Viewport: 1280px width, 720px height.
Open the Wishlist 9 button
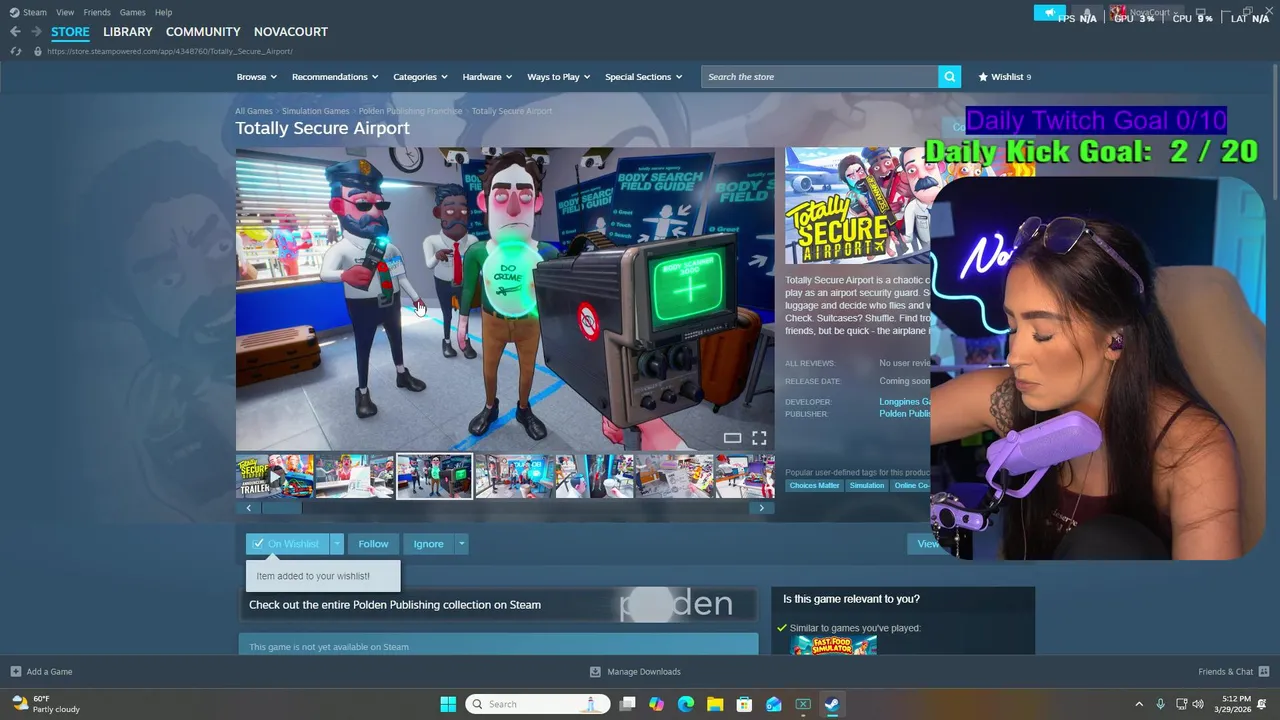(x=1004, y=77)
